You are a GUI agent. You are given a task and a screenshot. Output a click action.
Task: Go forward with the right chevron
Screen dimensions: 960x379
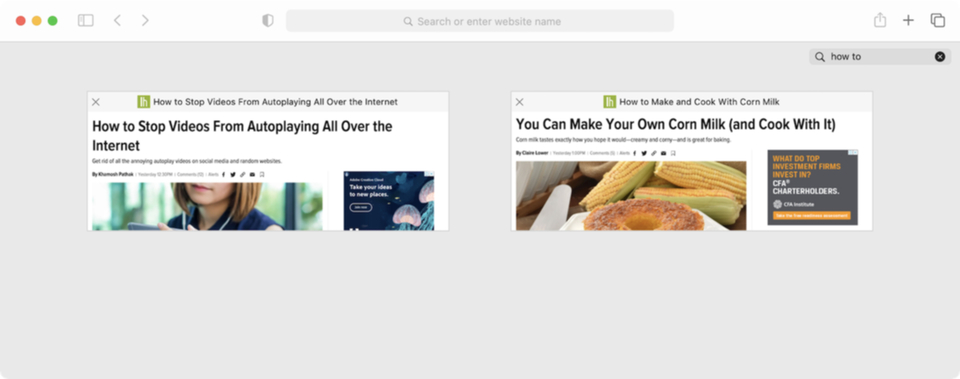(x=145, y=21)
